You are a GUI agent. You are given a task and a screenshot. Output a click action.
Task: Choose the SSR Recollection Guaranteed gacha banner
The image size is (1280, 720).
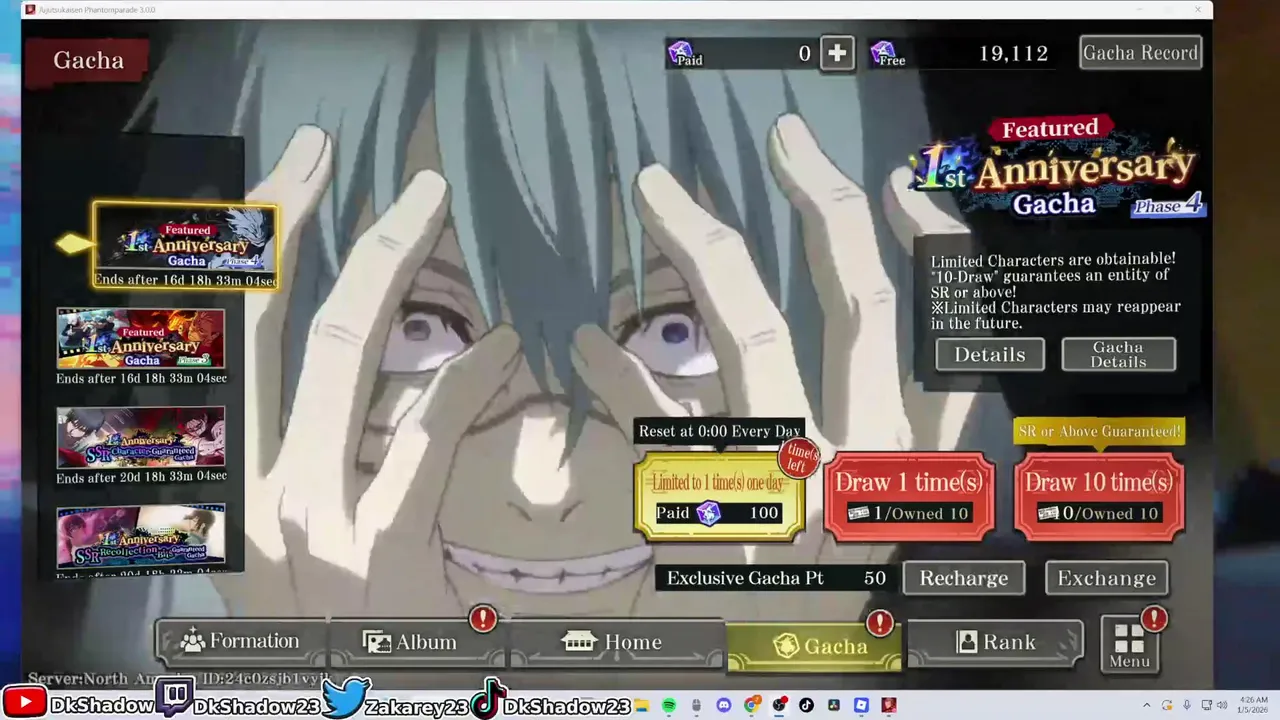141,538
